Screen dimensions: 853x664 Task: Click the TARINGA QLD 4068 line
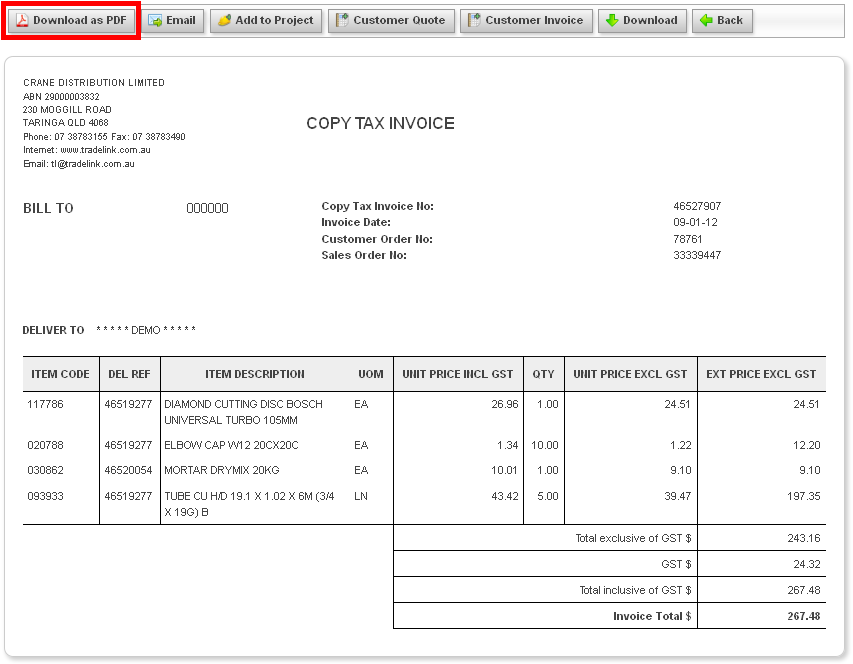[x=65, y=122]
